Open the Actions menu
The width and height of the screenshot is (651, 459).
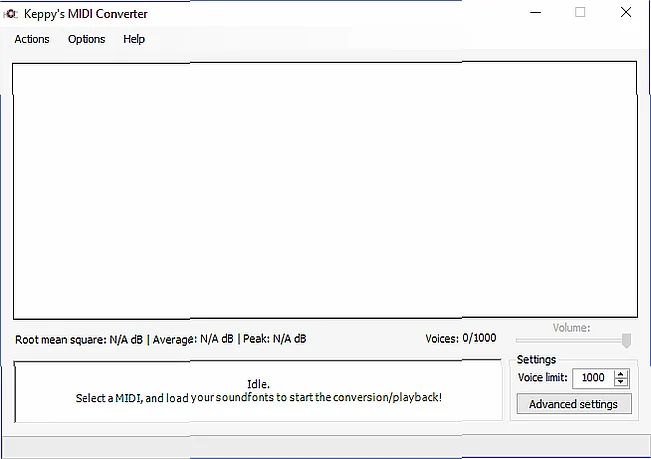click(x=32, y=39)
